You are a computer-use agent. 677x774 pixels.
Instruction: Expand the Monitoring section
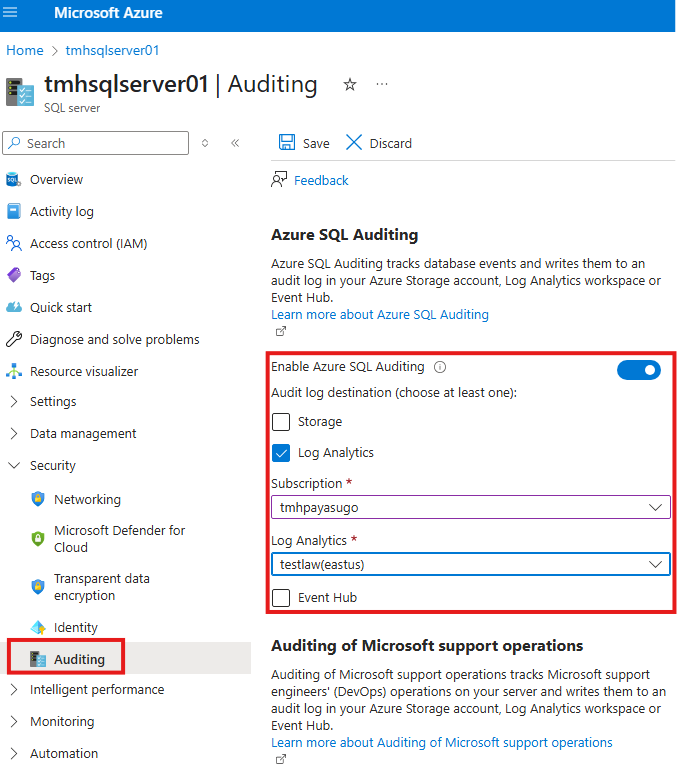point(14,722)
